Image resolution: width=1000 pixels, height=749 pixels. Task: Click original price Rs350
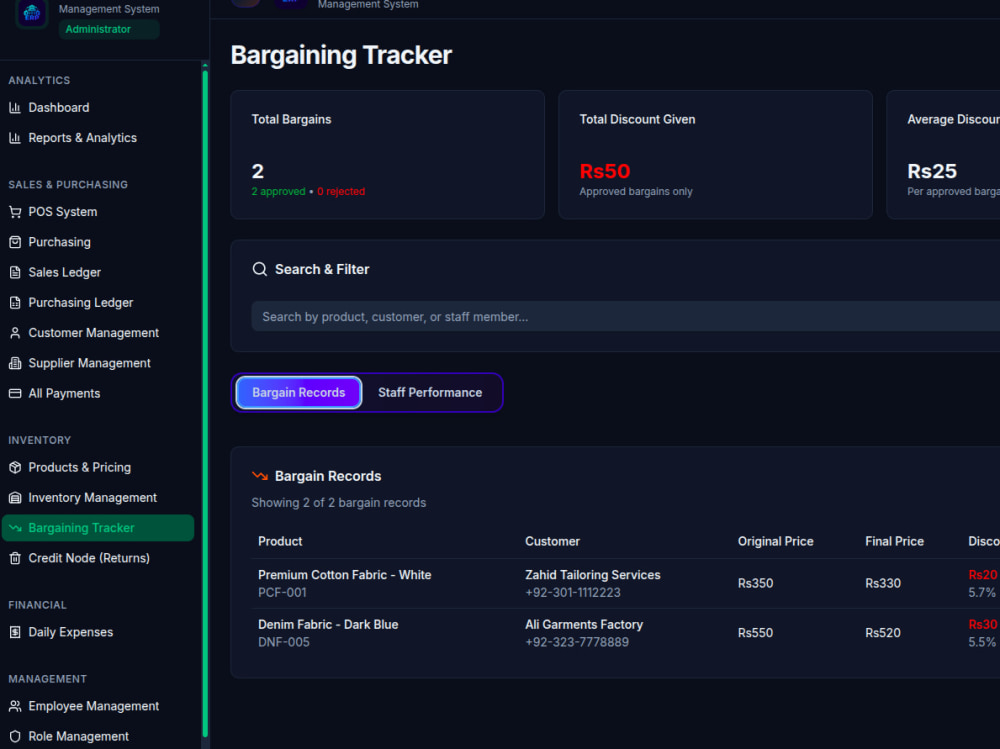click(x=755, y=583)
